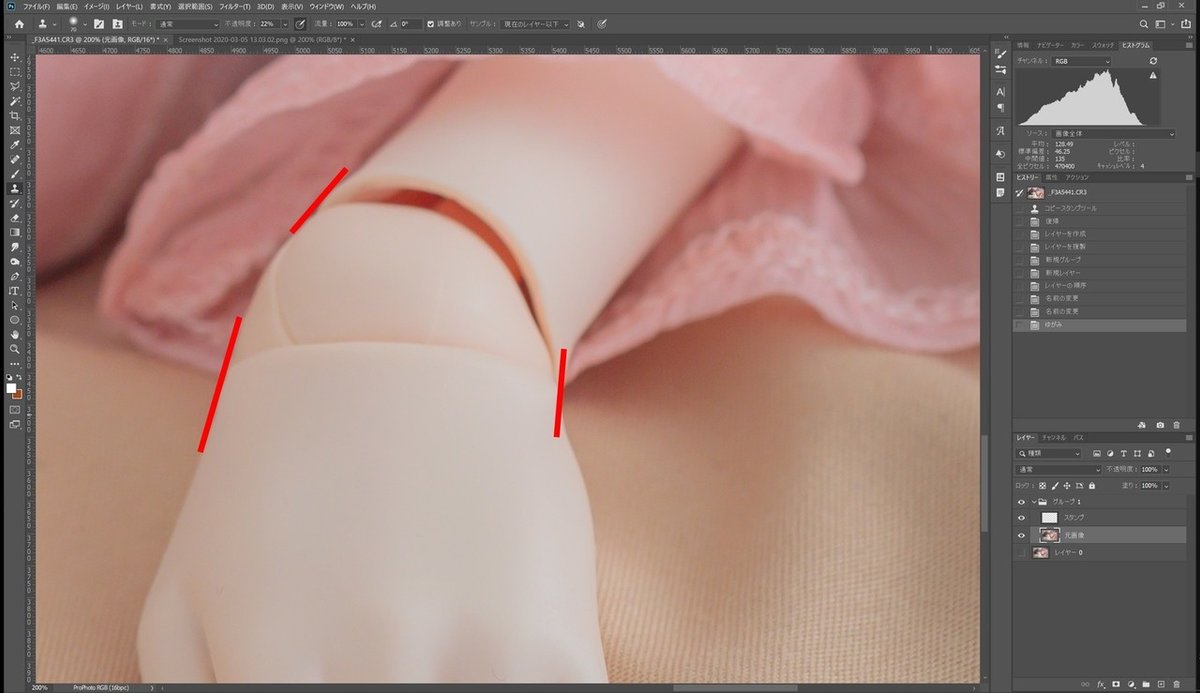Toggle the 調整あり checkbox
The width and height of the screenshot is (1200, 693).
[x=430, y=23]
